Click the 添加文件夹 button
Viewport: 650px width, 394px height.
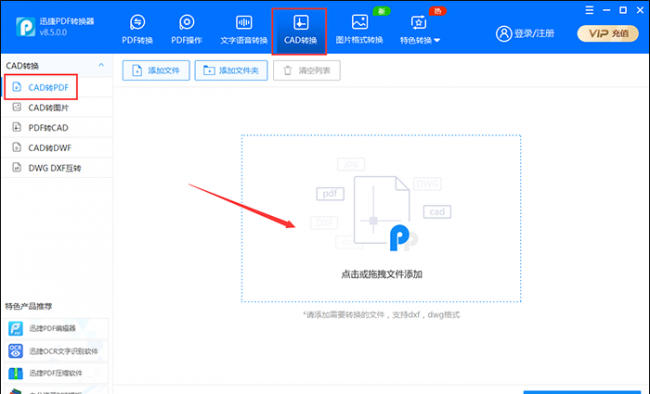(231, 71)
